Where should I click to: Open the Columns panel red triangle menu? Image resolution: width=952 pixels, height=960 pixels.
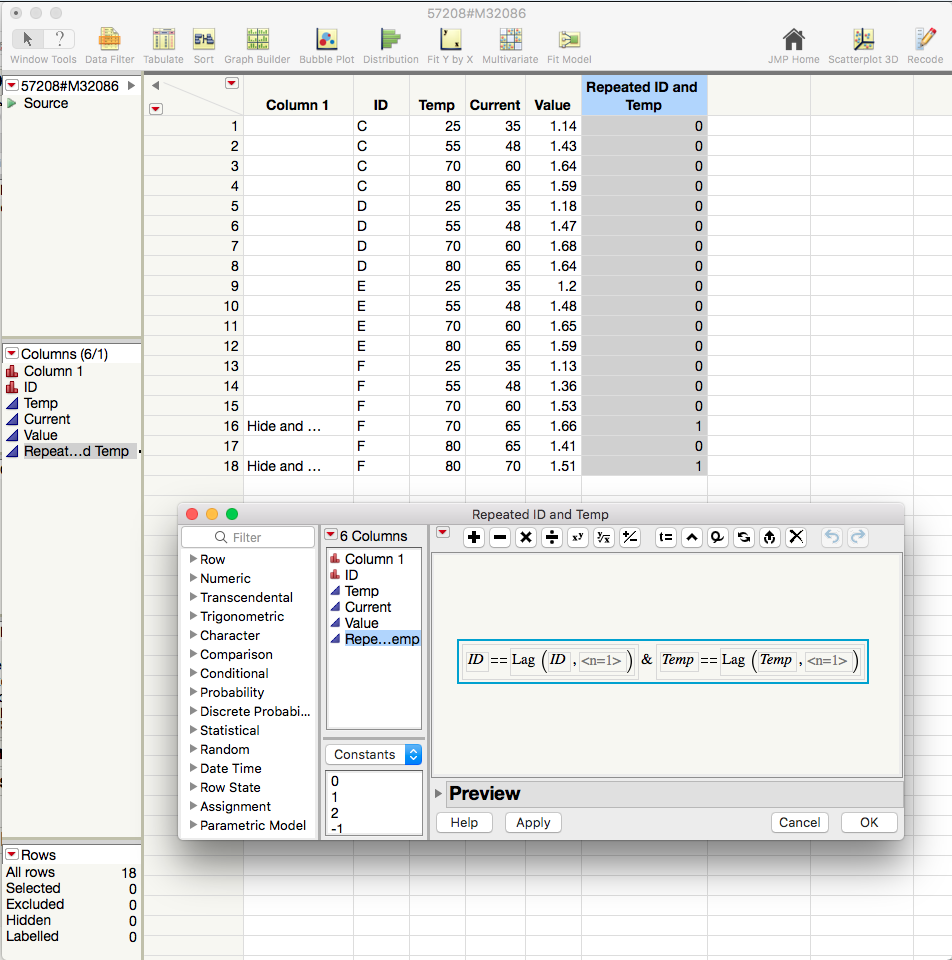(x=12, y=353)
